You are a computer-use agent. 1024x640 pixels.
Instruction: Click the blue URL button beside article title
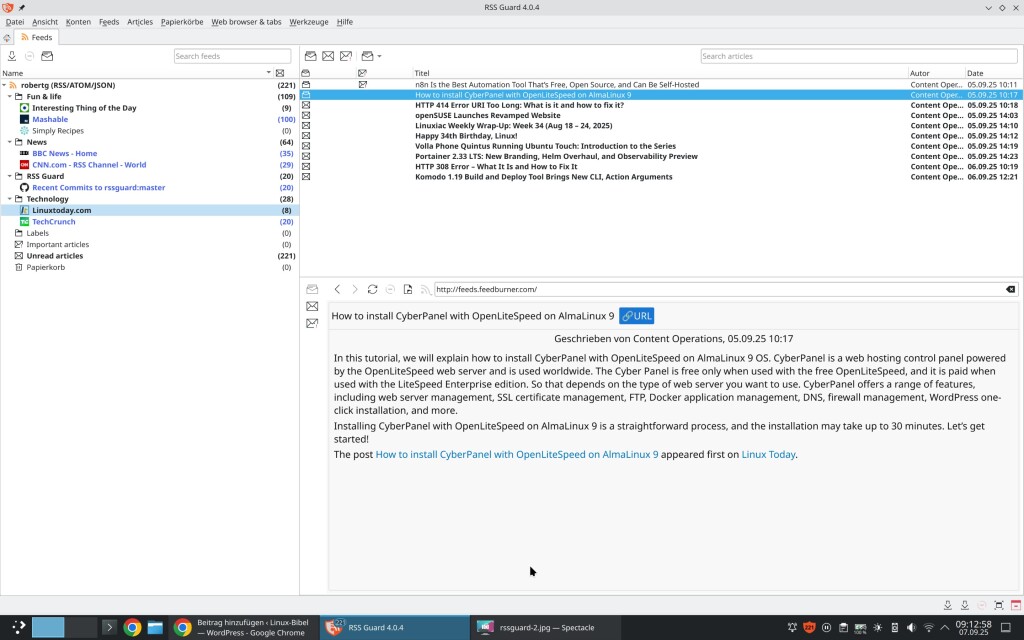[637, 316]
